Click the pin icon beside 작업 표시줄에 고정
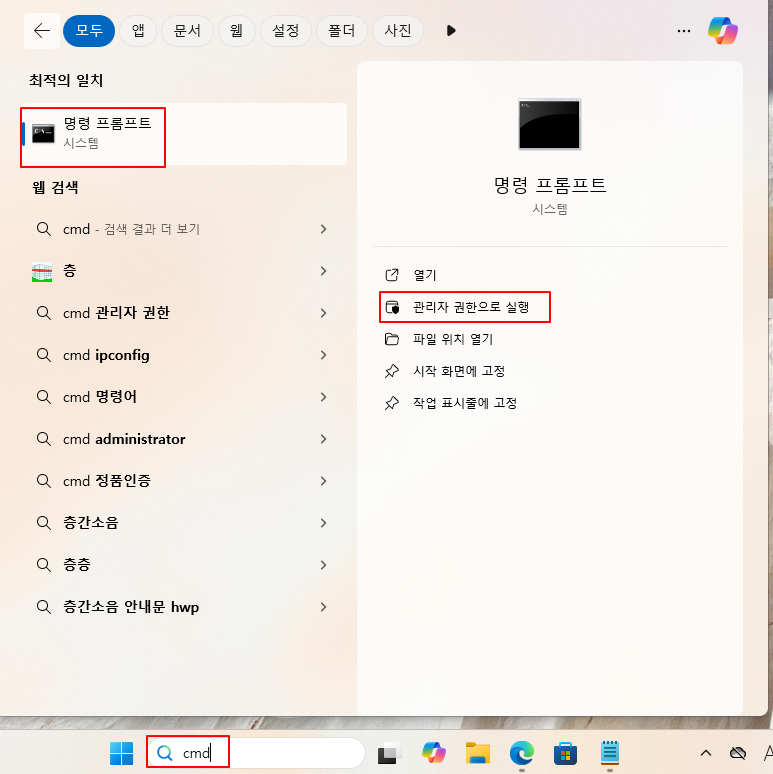Viewport: 773px width, 774px height. click(x=392, y=403)
